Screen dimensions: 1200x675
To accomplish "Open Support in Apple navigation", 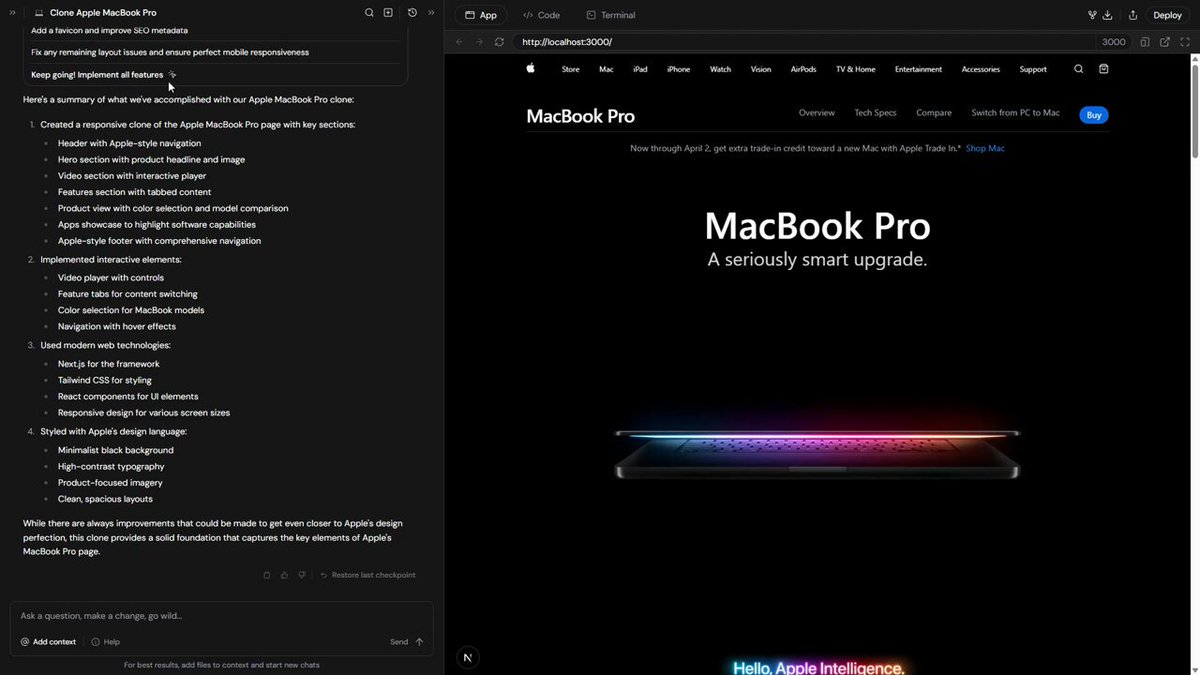I will [x=1033, y=70].
